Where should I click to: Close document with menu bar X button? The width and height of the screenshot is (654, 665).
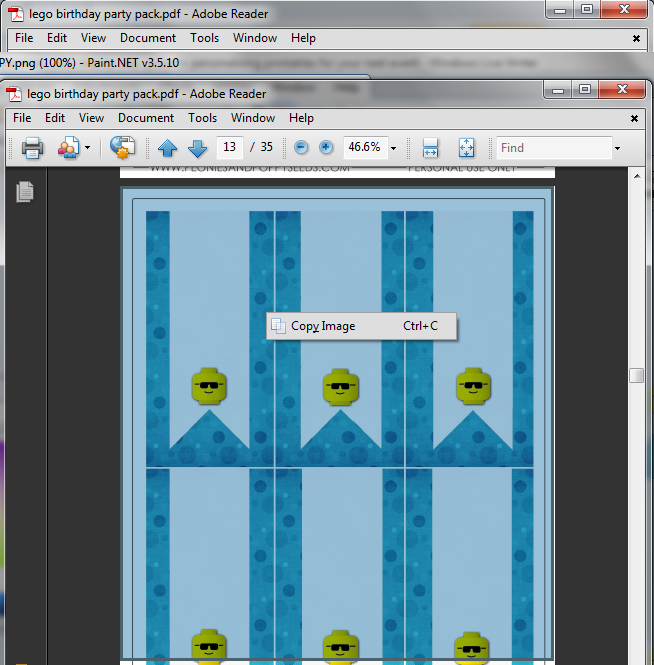pyautogui.click(x=636, y=118)
